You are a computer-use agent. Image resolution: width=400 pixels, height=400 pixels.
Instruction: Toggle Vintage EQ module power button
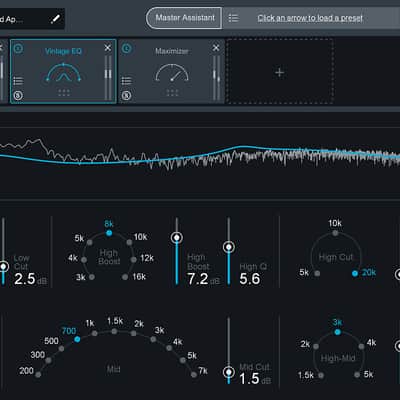point(18,49)
